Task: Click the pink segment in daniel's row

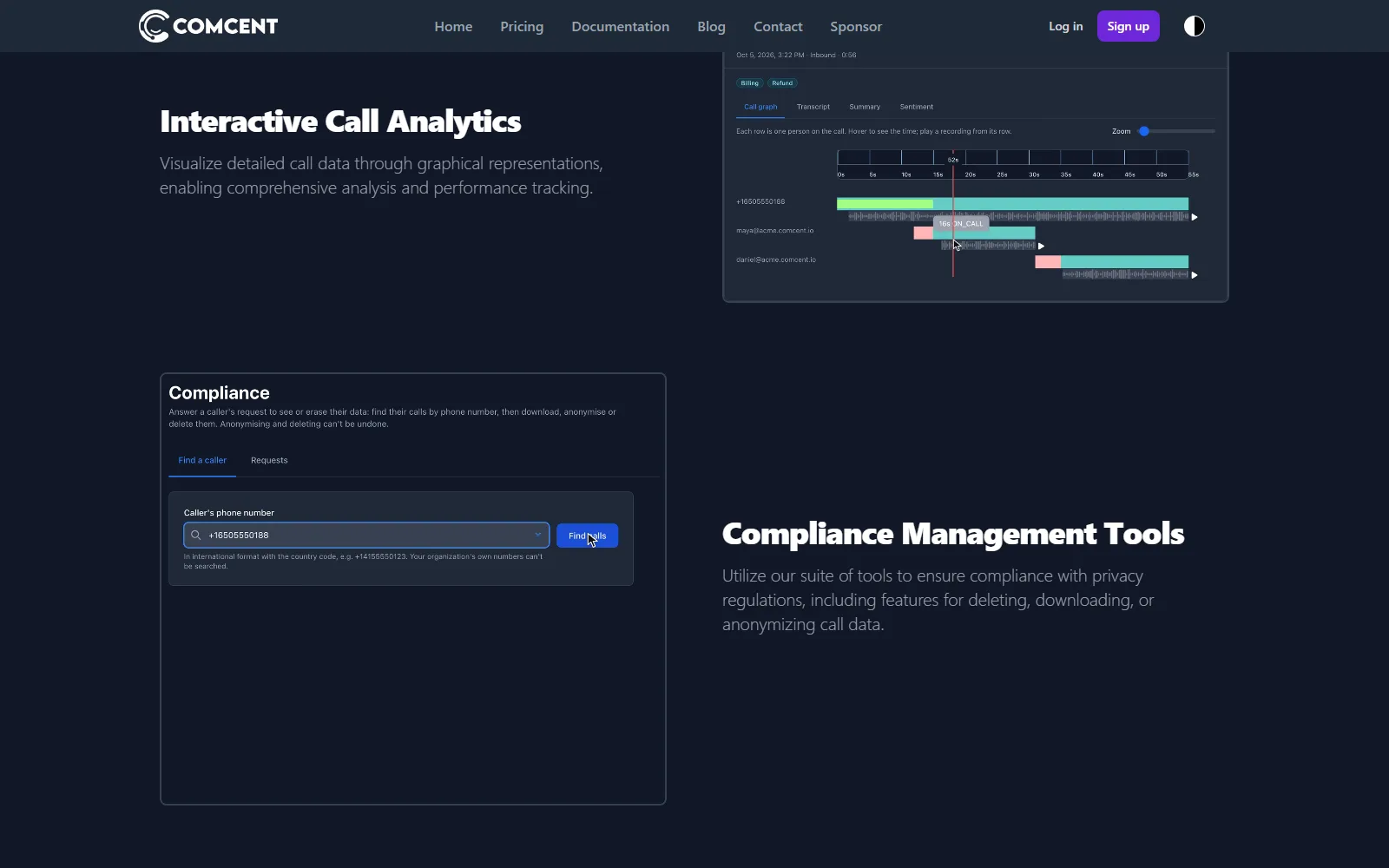Action: 1048,262
